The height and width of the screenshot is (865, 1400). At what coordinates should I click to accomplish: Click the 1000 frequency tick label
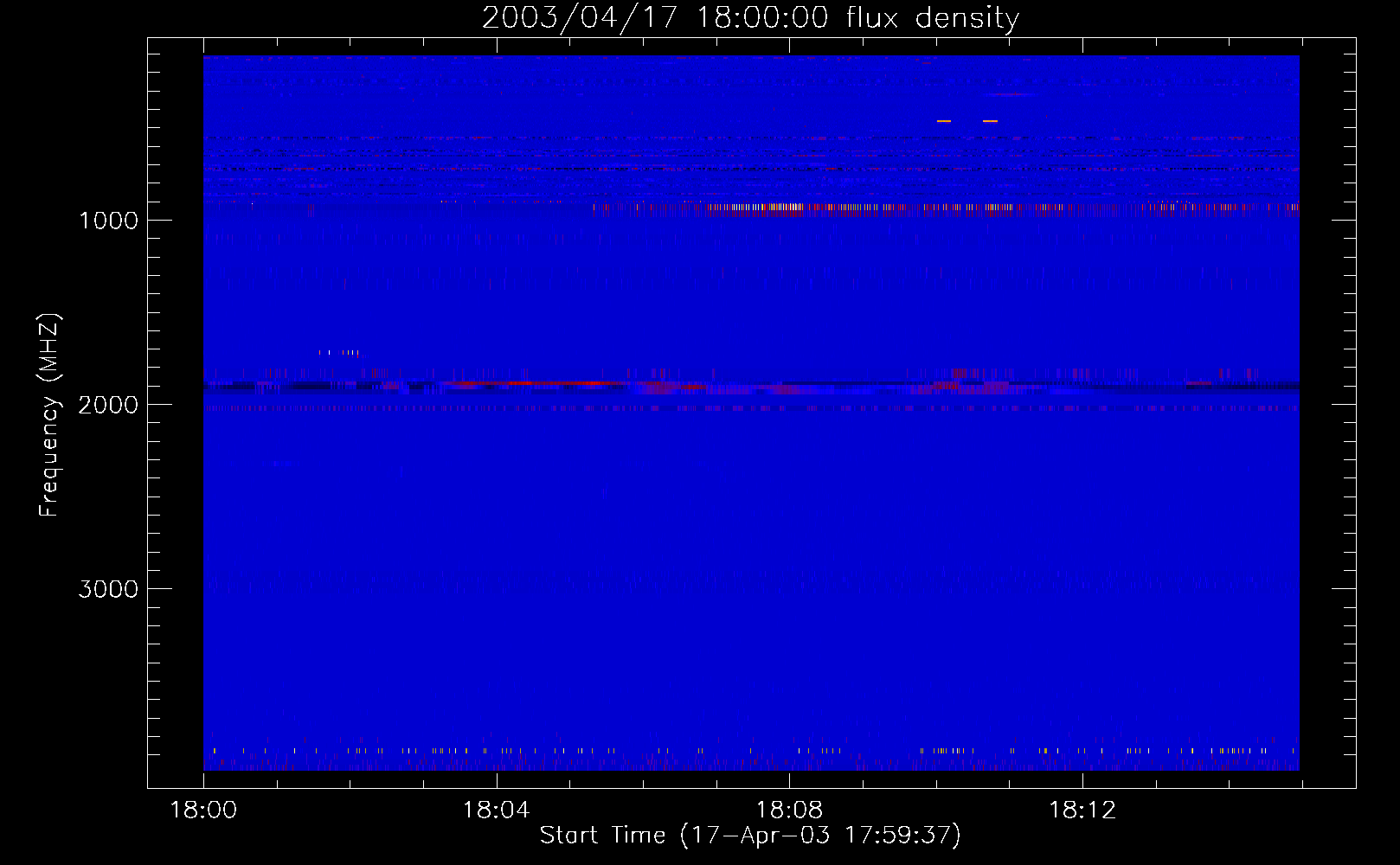(x=108, y=221)
